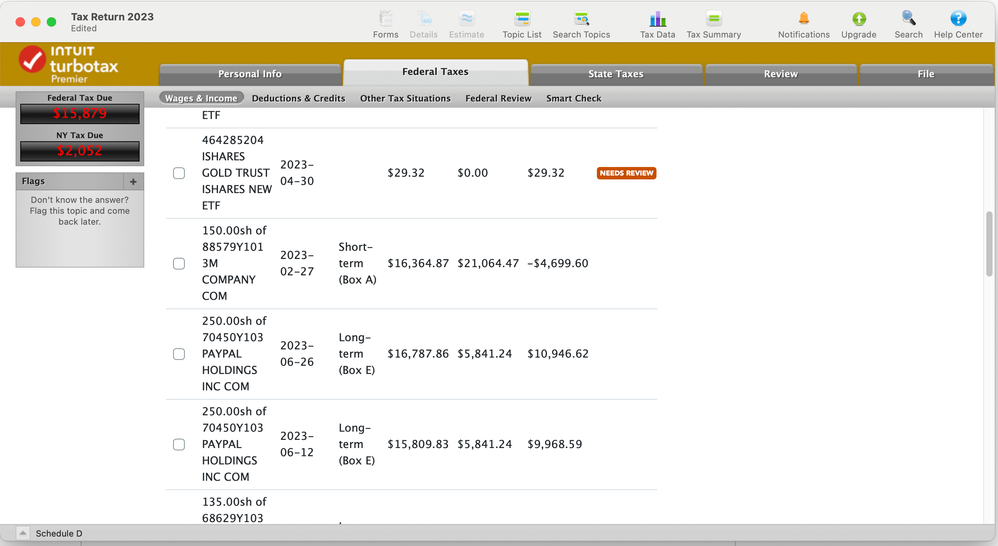Click the TurboTax checkmark logo
Viewport: 998px width, 546px height.
click(x=32, y=60)
